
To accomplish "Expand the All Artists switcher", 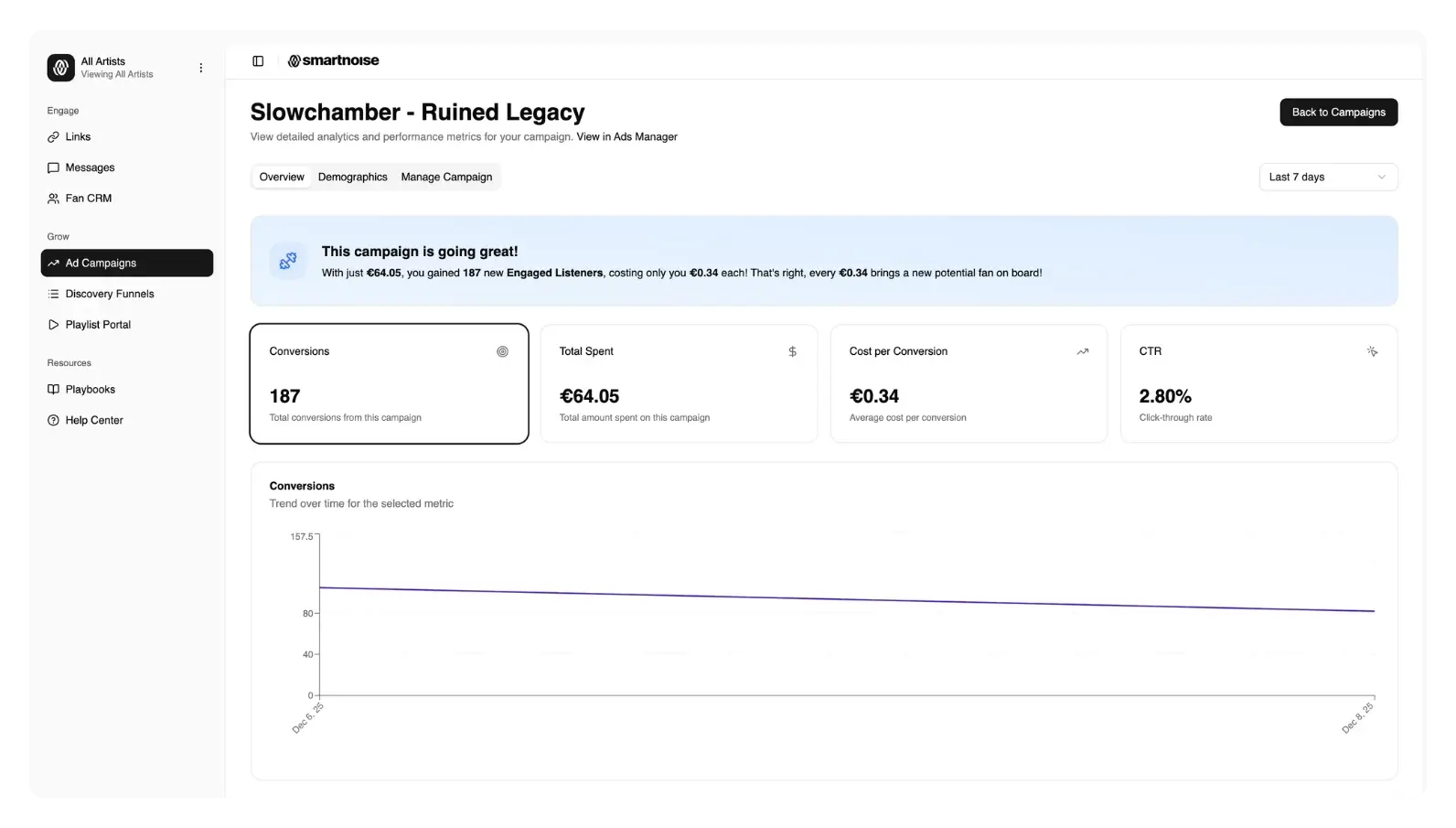I will tap(117, 68).
